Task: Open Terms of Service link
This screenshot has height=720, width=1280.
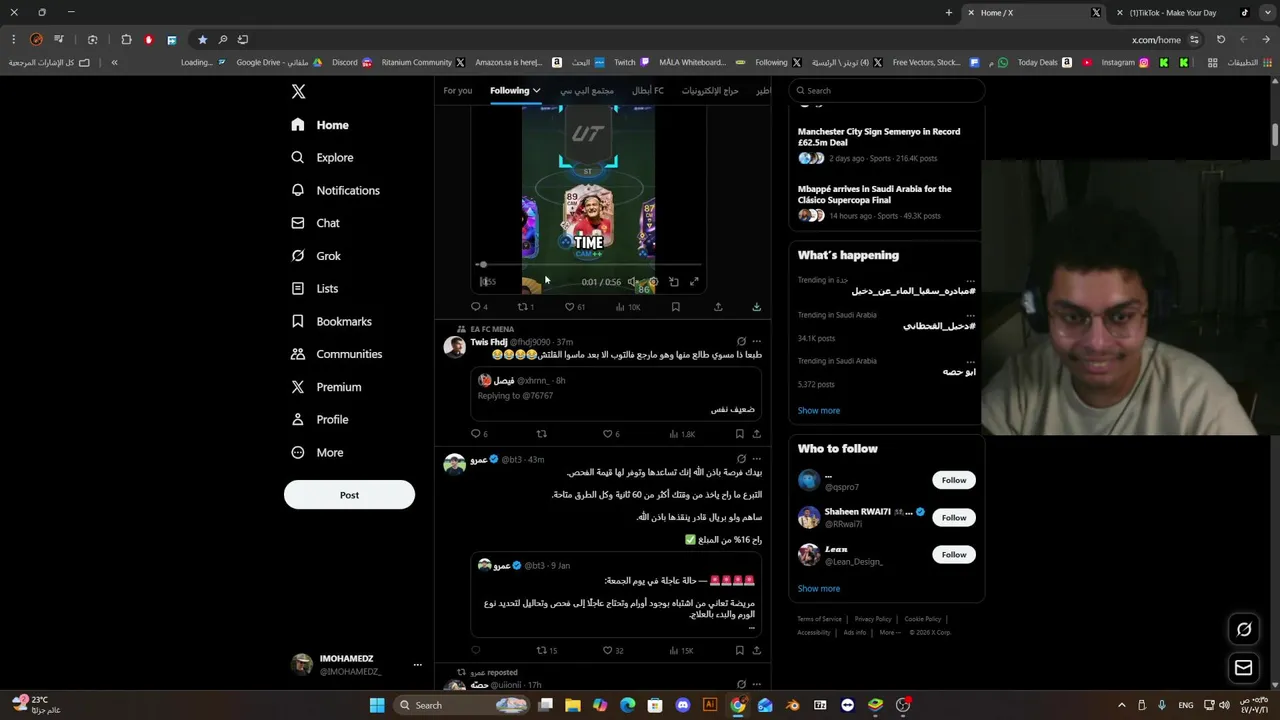Action: pyautogui.click(x=819, y=619)
